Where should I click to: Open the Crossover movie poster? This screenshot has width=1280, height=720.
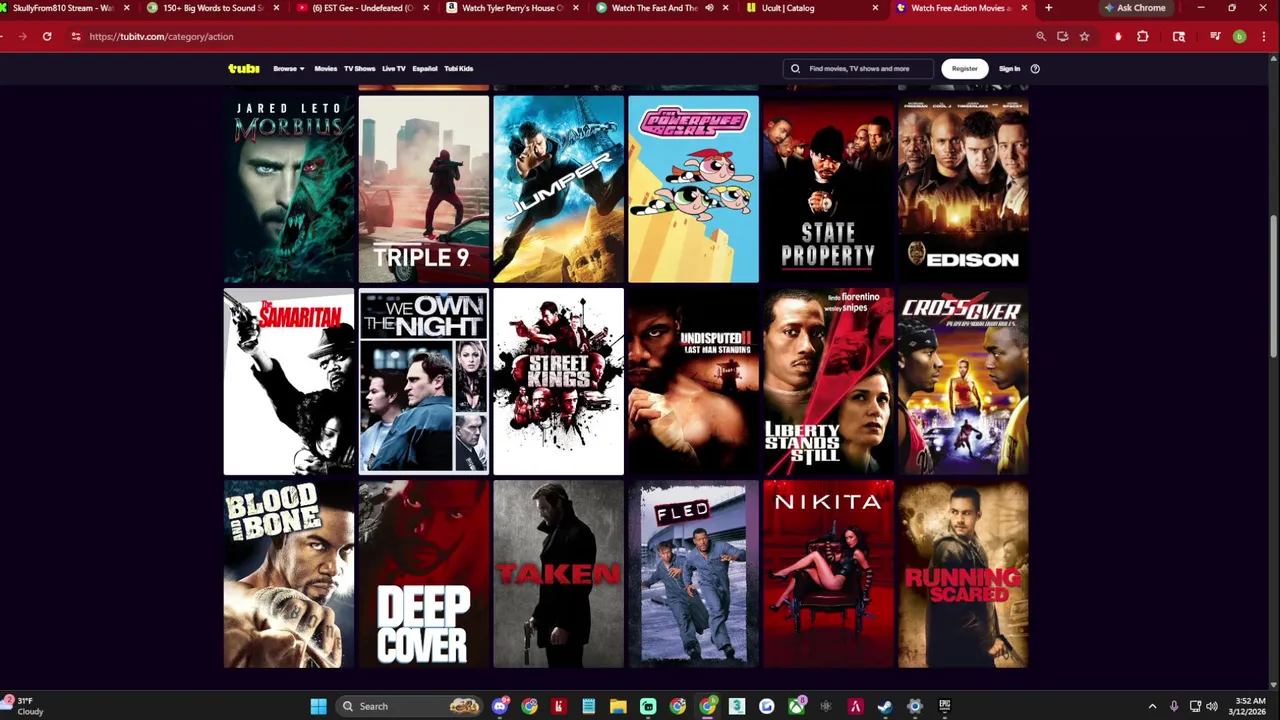pos(963,382)
